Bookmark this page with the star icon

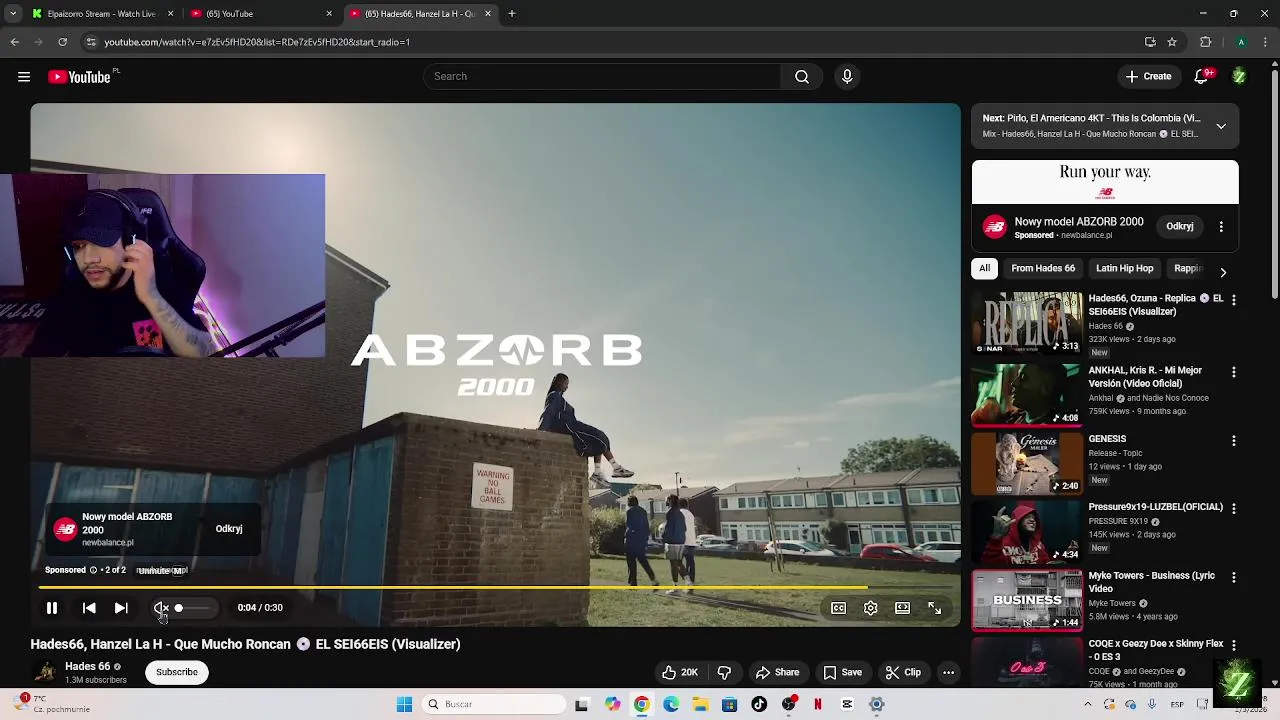[x=1172, y=42]
